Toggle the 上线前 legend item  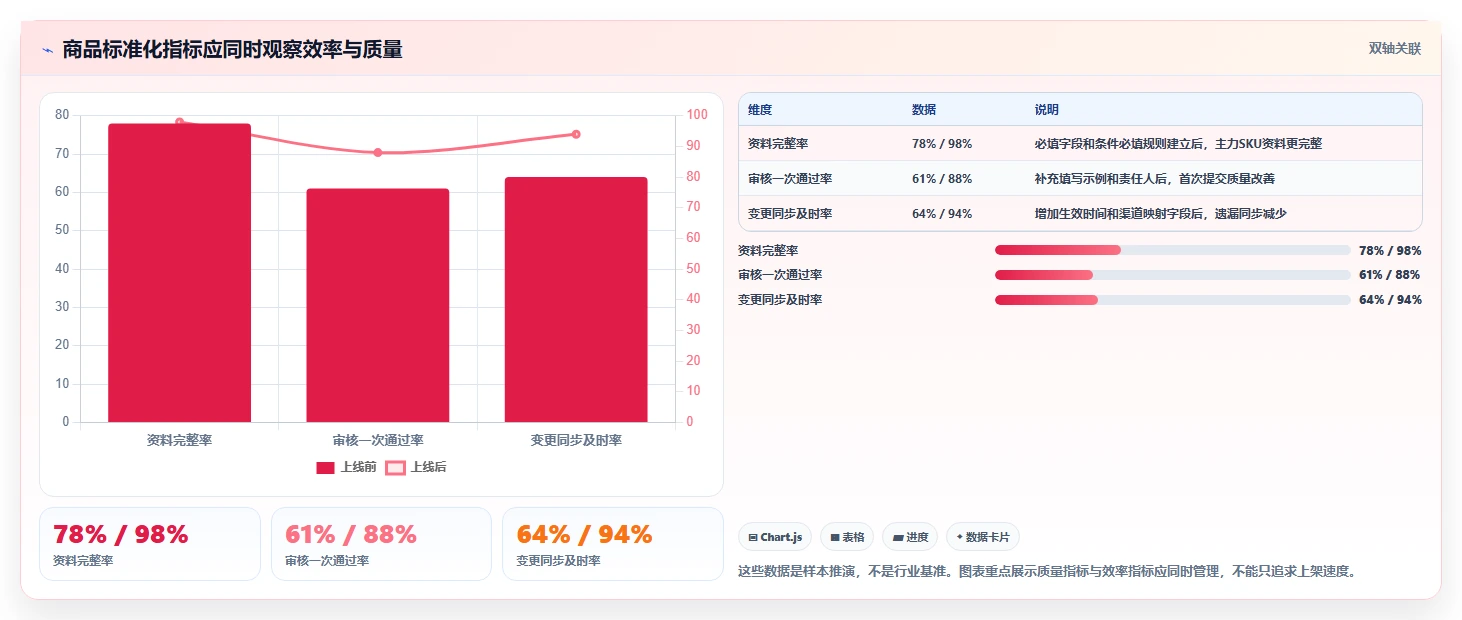[346, 467]
